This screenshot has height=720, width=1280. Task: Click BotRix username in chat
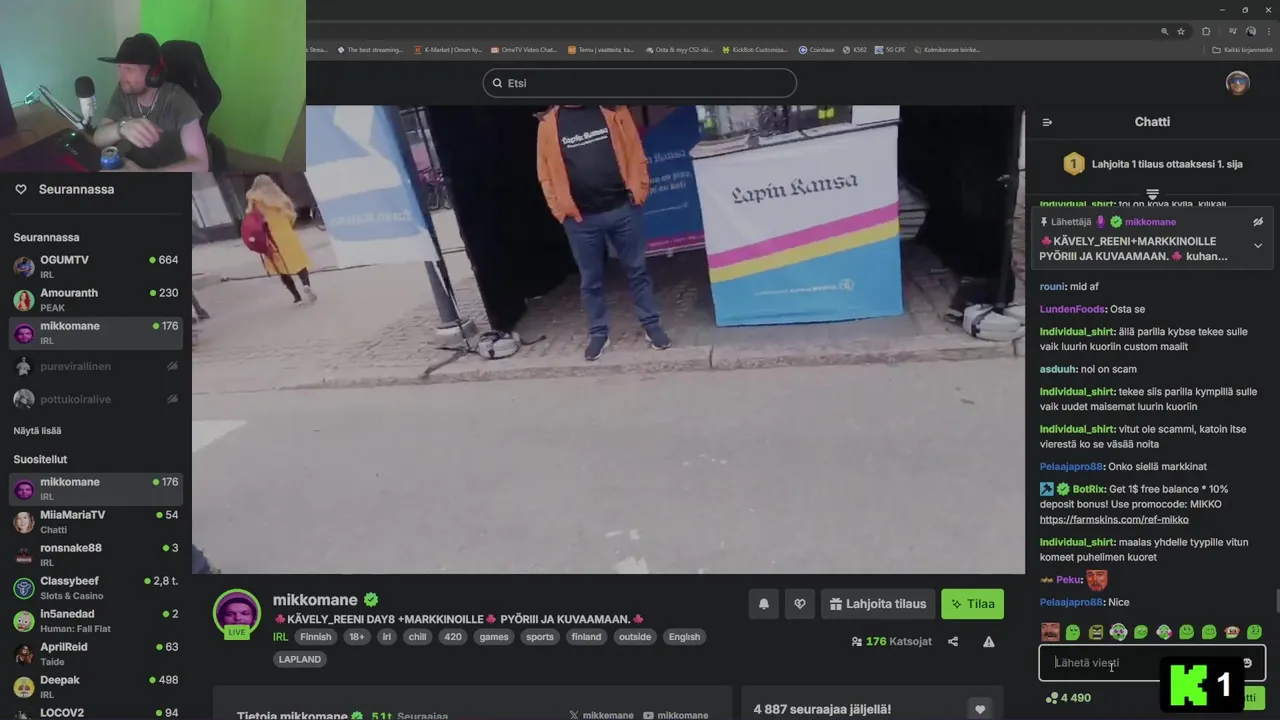coord(1088,490)
